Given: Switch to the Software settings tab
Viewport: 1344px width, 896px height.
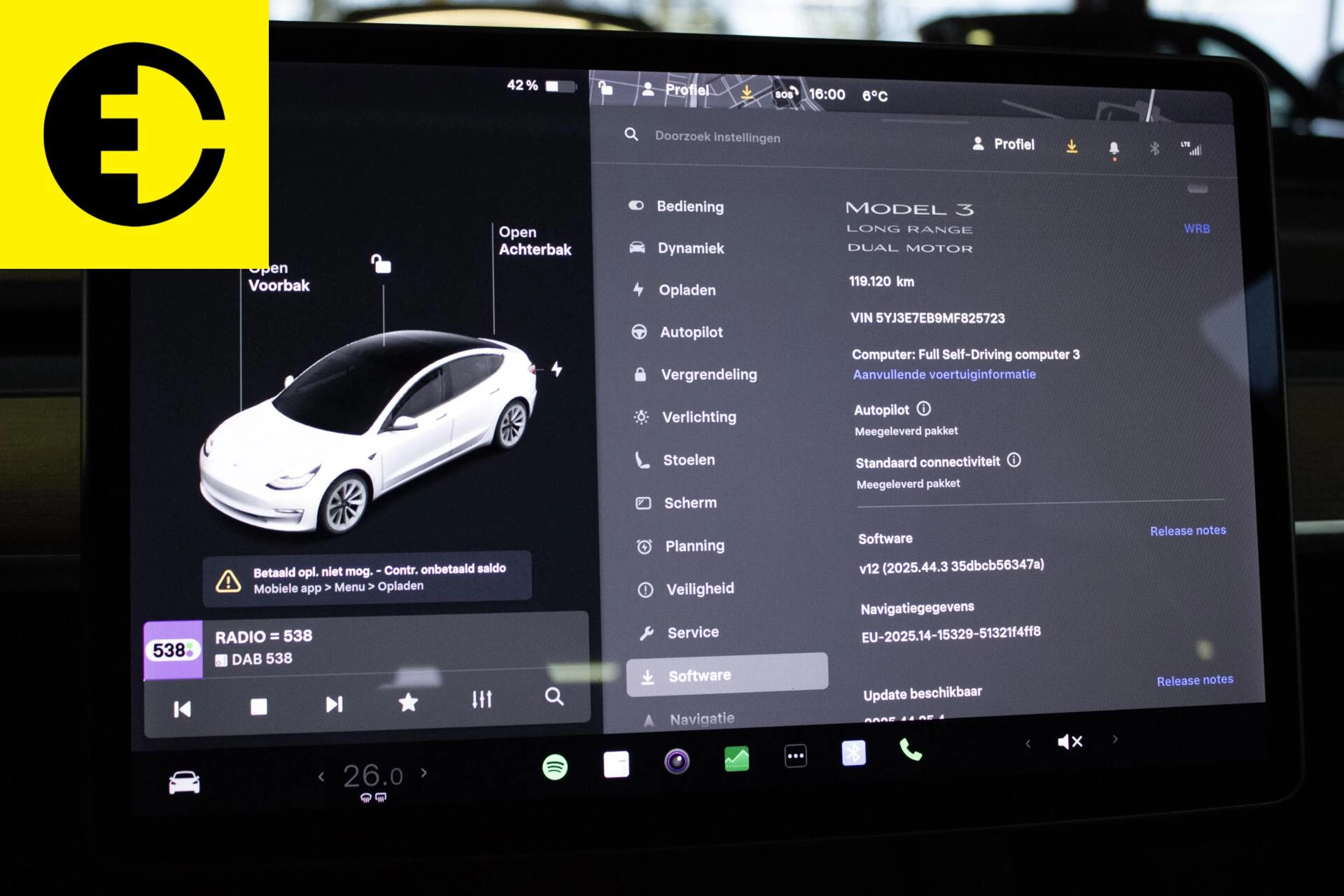Looking at the screenshot, I should pos(700,675).
